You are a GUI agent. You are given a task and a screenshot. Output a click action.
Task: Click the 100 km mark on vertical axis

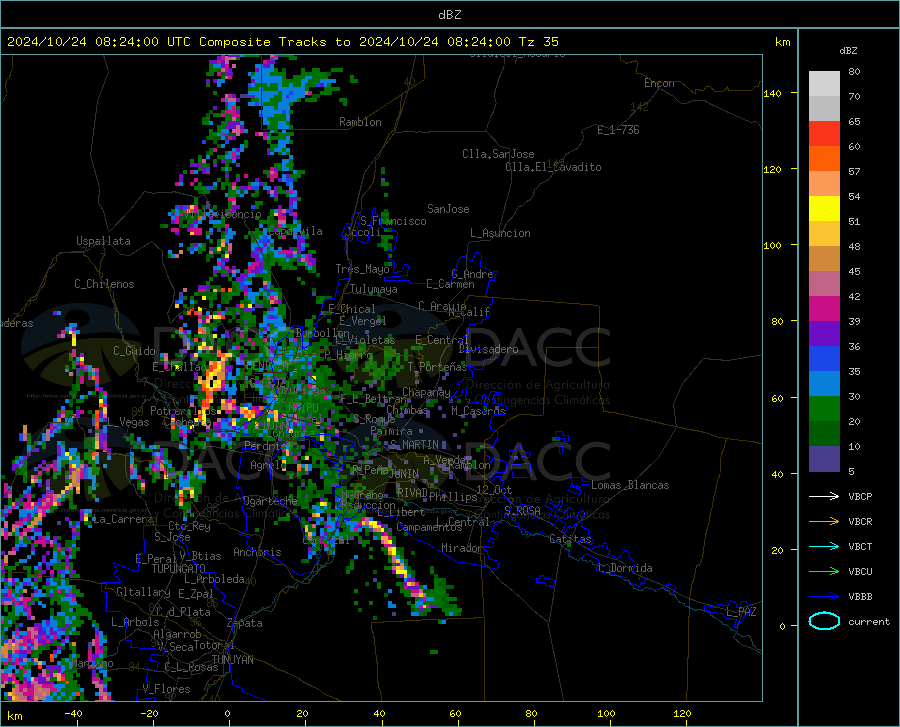click(x=772, y=245)
